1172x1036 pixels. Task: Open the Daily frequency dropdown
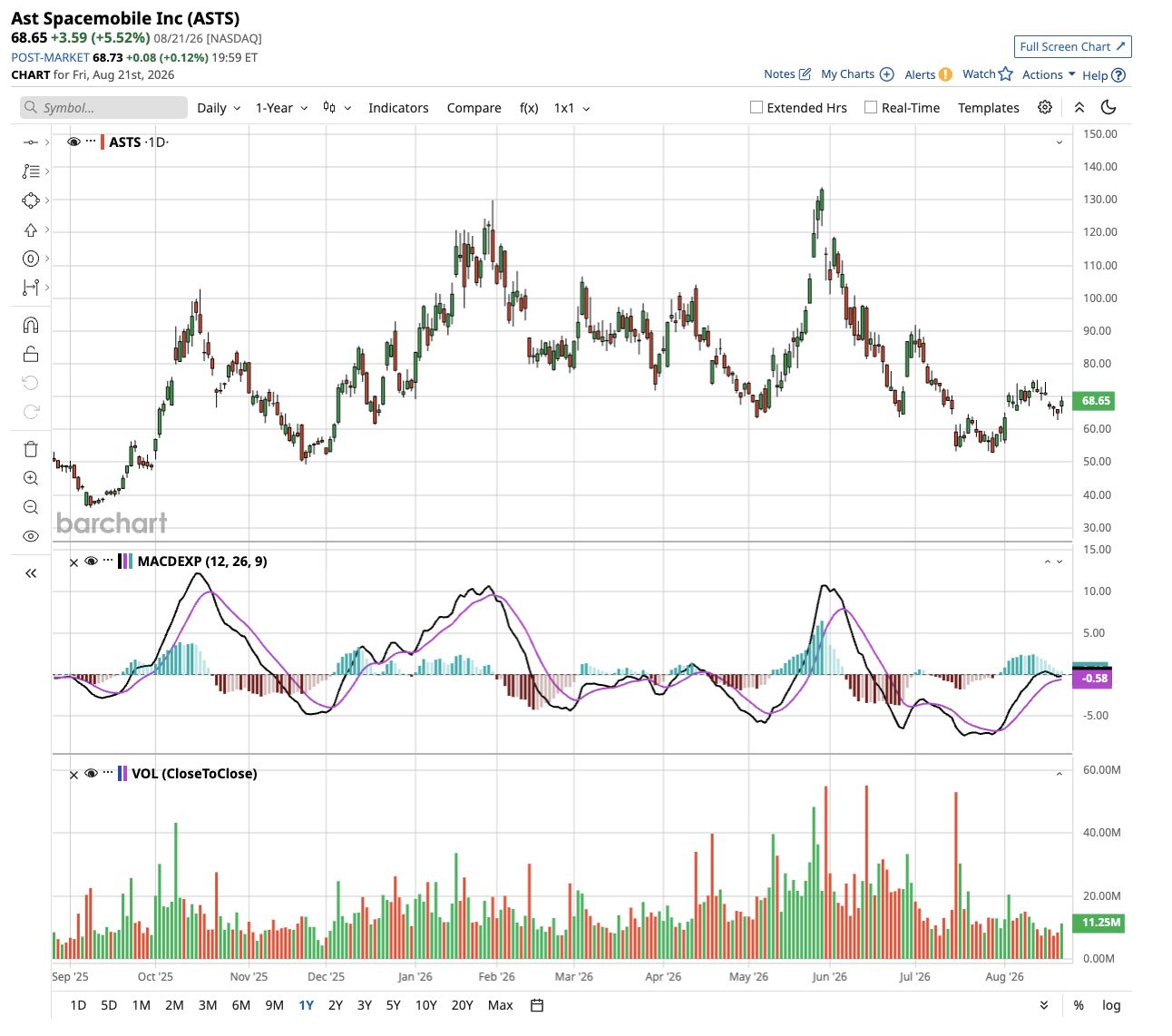point(219,108)
